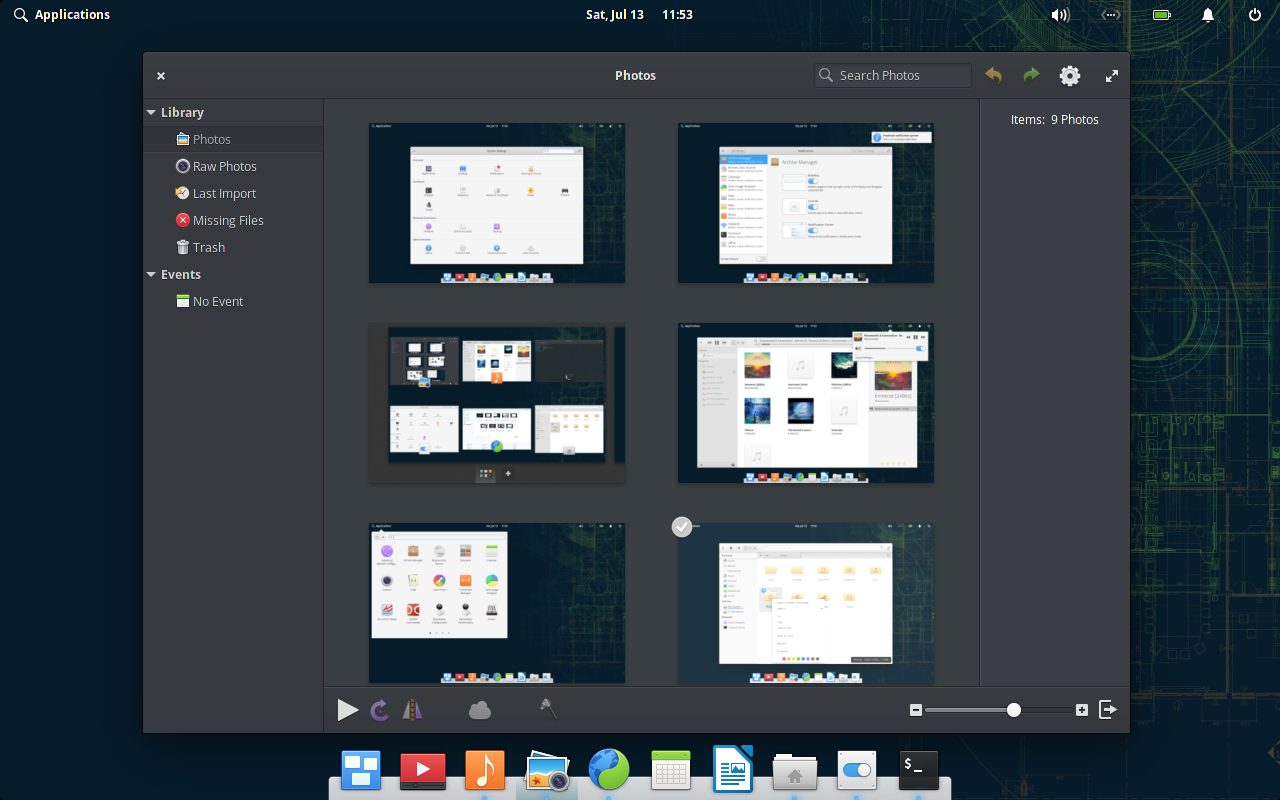Collapse the Library section
Image resolution: width=1280 pixels, height=800 pixels.
[152, 113]
